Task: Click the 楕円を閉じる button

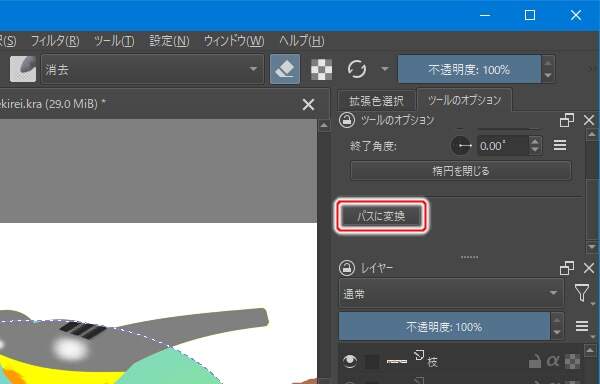Action: pos(461,171)
